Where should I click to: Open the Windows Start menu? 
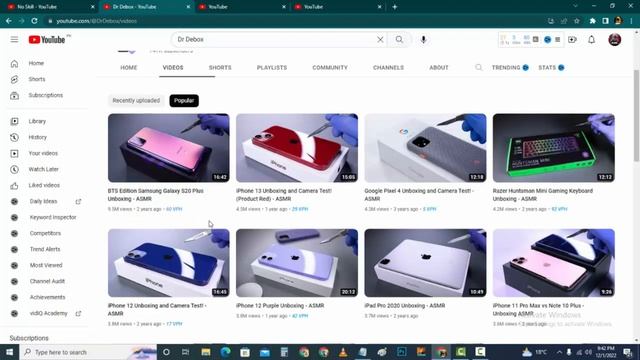coord(9,352)
